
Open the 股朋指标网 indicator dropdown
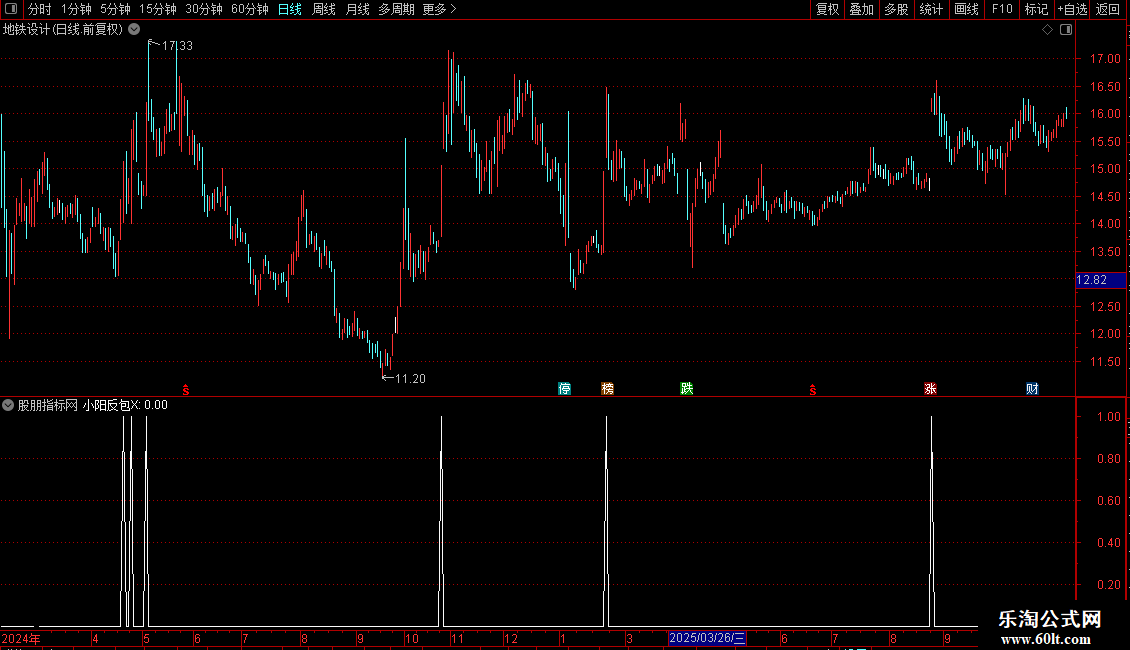coord(8,405)
